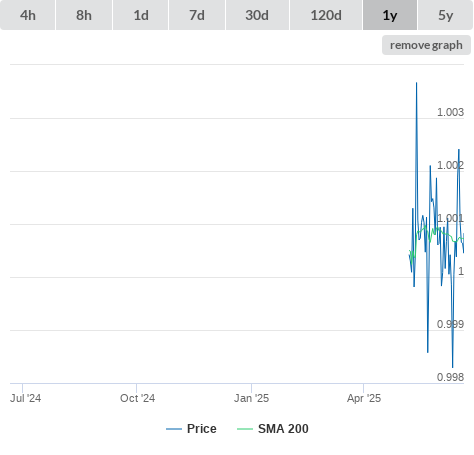The width and height of the screenshot is (474, 455).
Task: Switch chart to 5y range
Action: (445, 15)
